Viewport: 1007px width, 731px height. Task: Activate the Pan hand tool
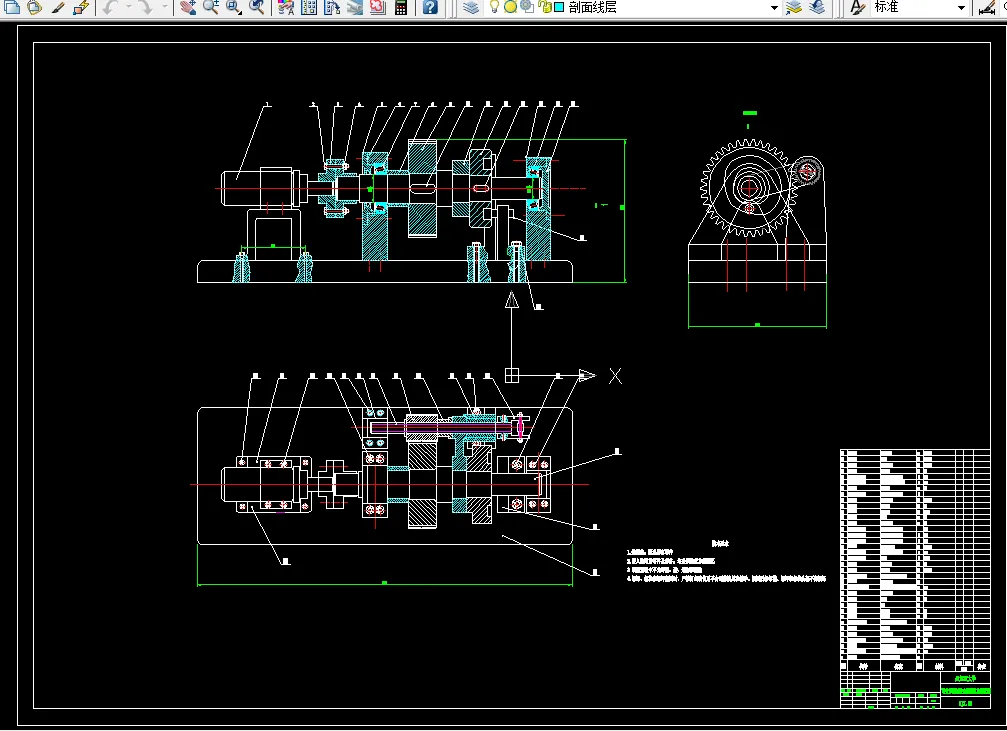[x=188, y=7]
